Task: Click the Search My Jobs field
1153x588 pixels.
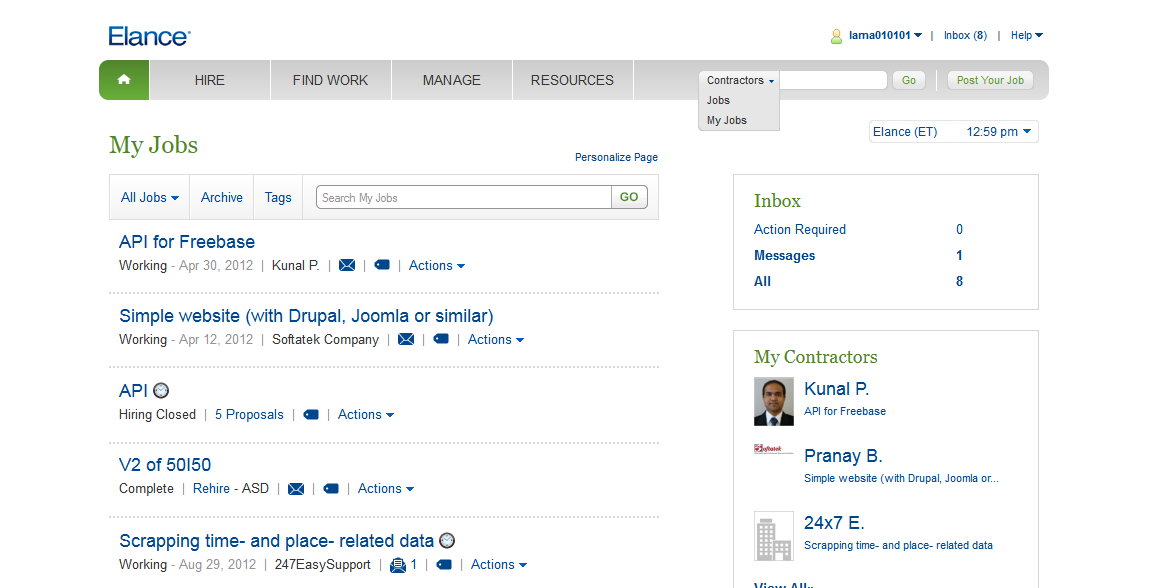Action: pyautogui.click(x=464, y=198)
